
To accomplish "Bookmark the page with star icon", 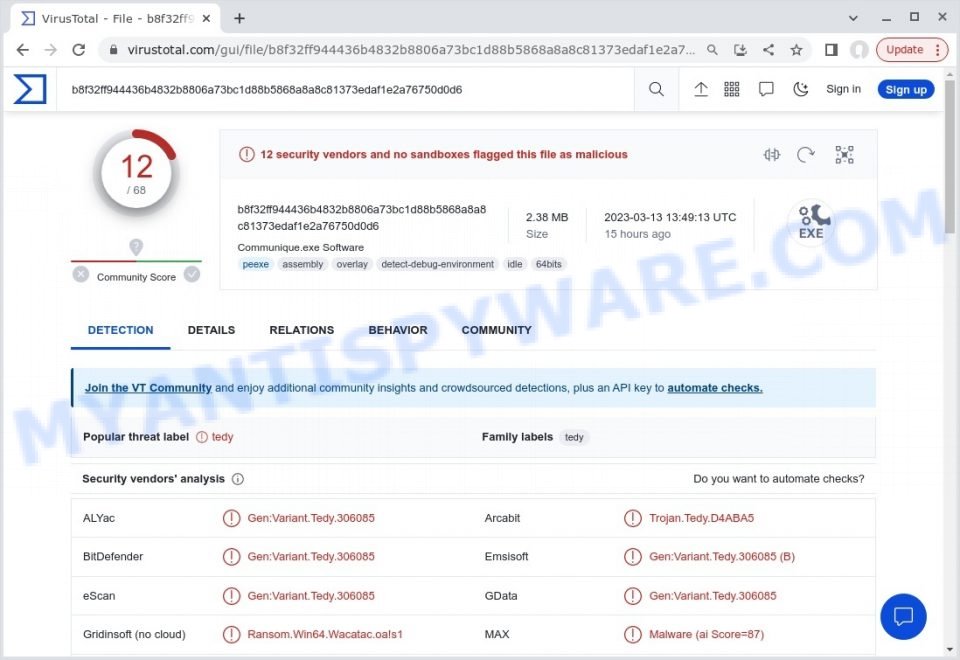I will pos(796,50).
